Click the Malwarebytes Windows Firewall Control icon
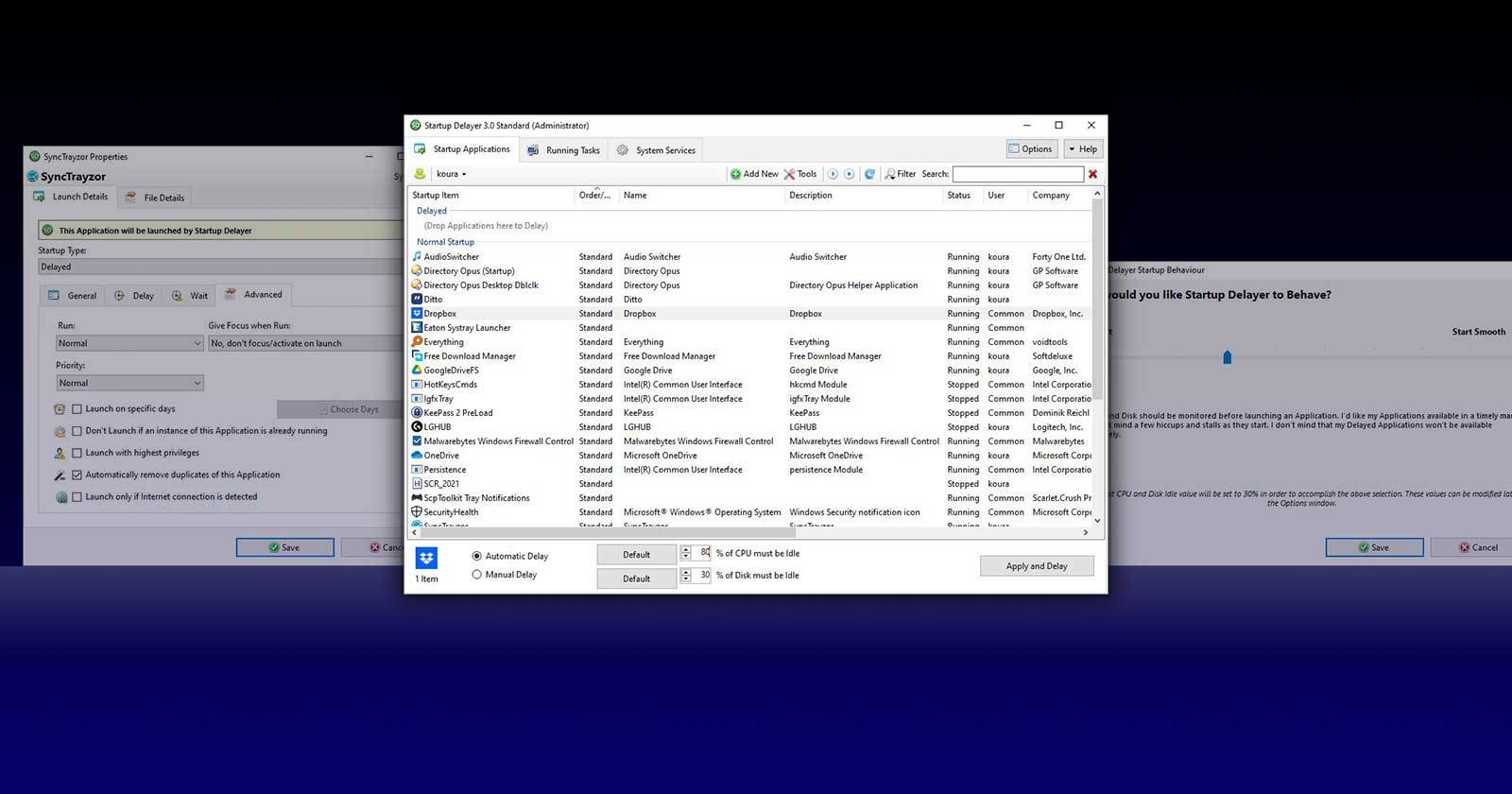Viewport: 1512px width, 794px height. 417,441
